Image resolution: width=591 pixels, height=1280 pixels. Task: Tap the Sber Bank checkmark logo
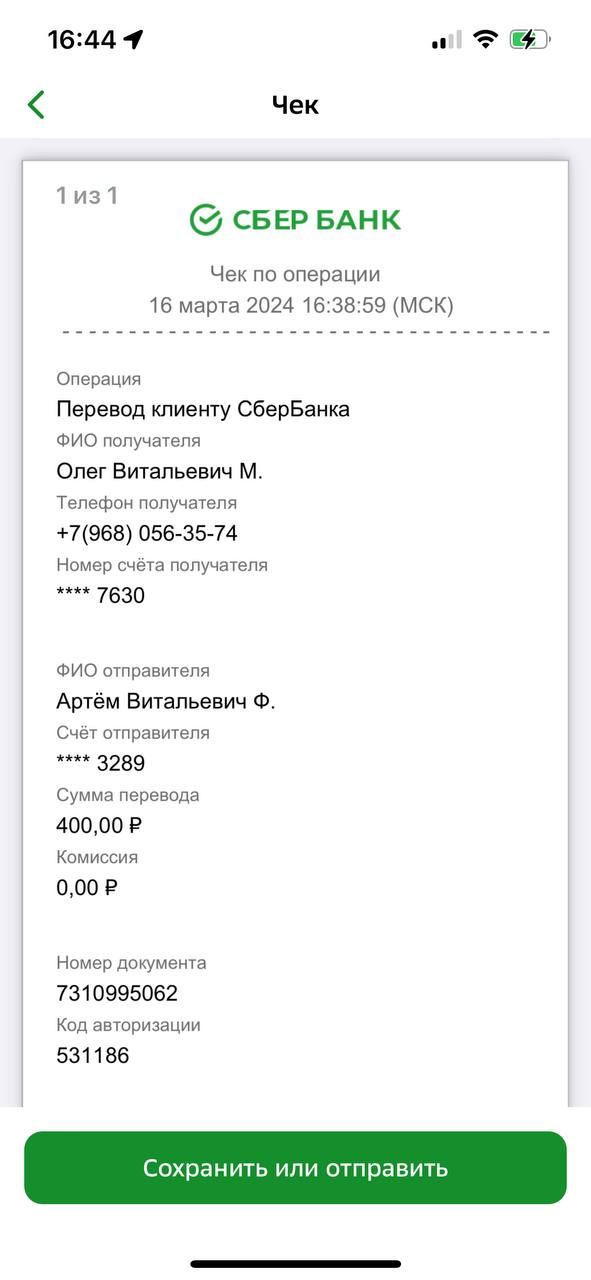[x=205, y=220]
